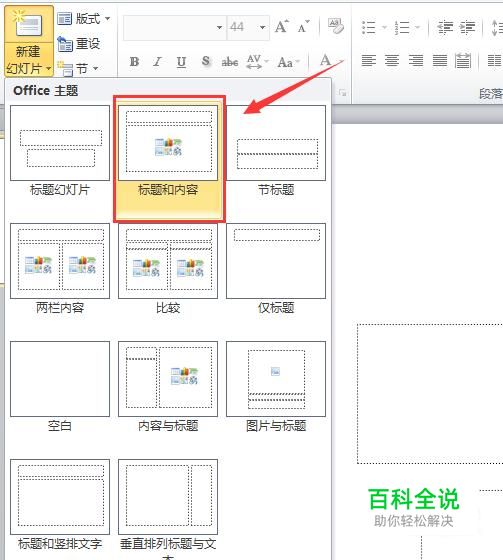
Task: Increase list indent level
Action: tap(467, 28)
